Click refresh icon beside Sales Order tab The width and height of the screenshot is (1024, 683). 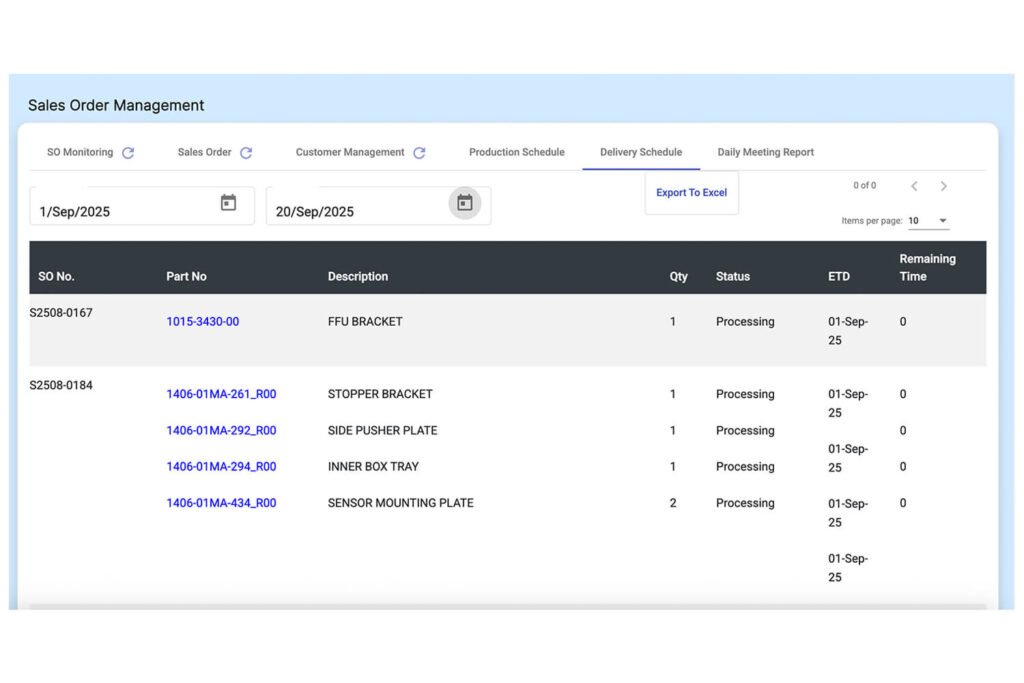[x=246, y=153]
